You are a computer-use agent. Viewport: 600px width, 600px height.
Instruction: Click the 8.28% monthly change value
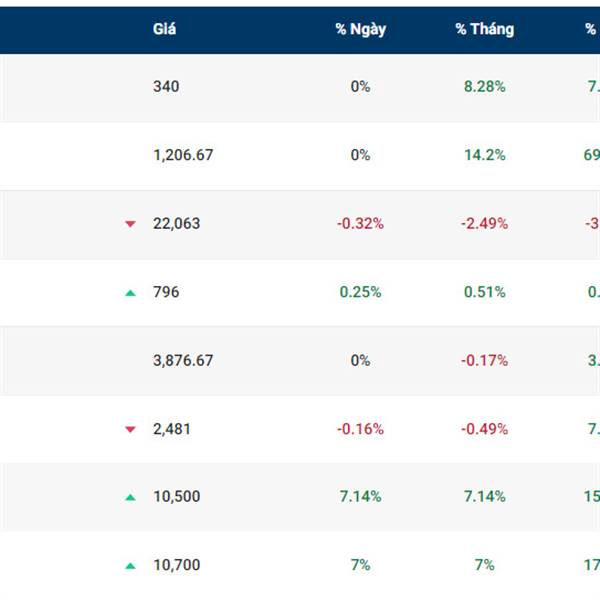click(484, 87)
